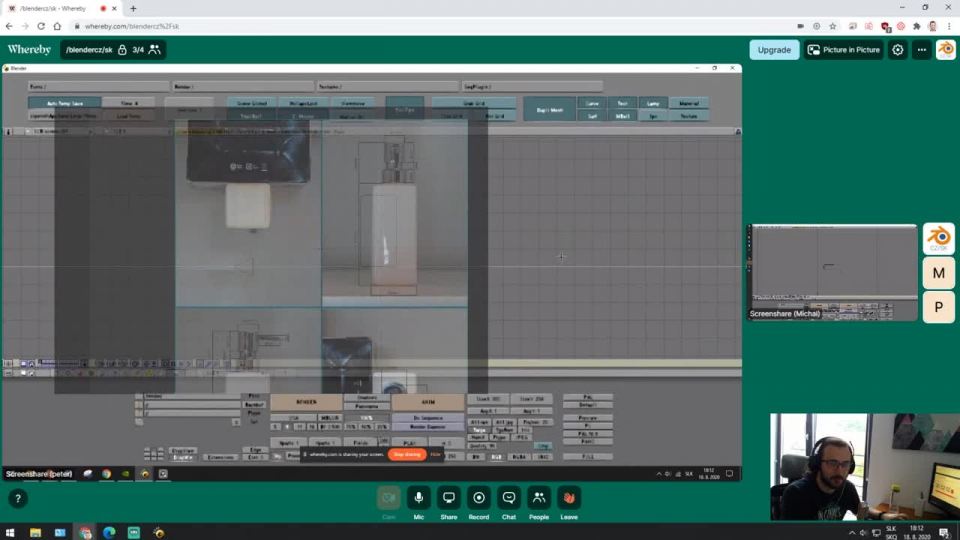Open the Screenshare (Michal) thumbnail
The image size is (960, 540).
(x=832, y=272)
